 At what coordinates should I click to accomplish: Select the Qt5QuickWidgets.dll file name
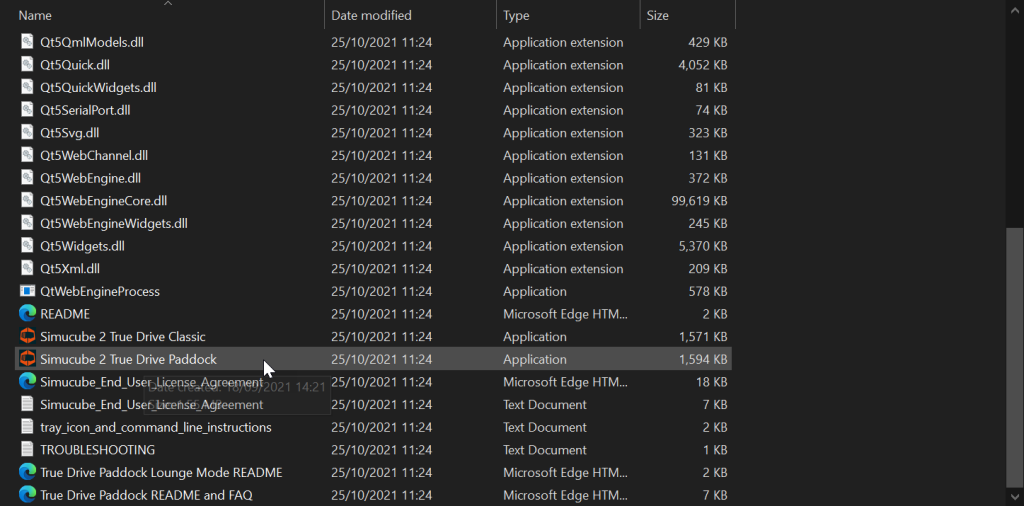pyautogui.click(x=98, y=87)
